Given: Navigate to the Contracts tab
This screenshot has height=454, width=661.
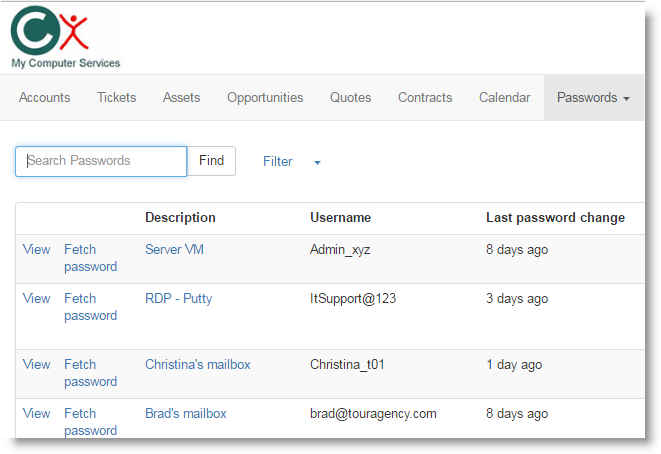Looking at the screenshot, I should pos(425,98).
